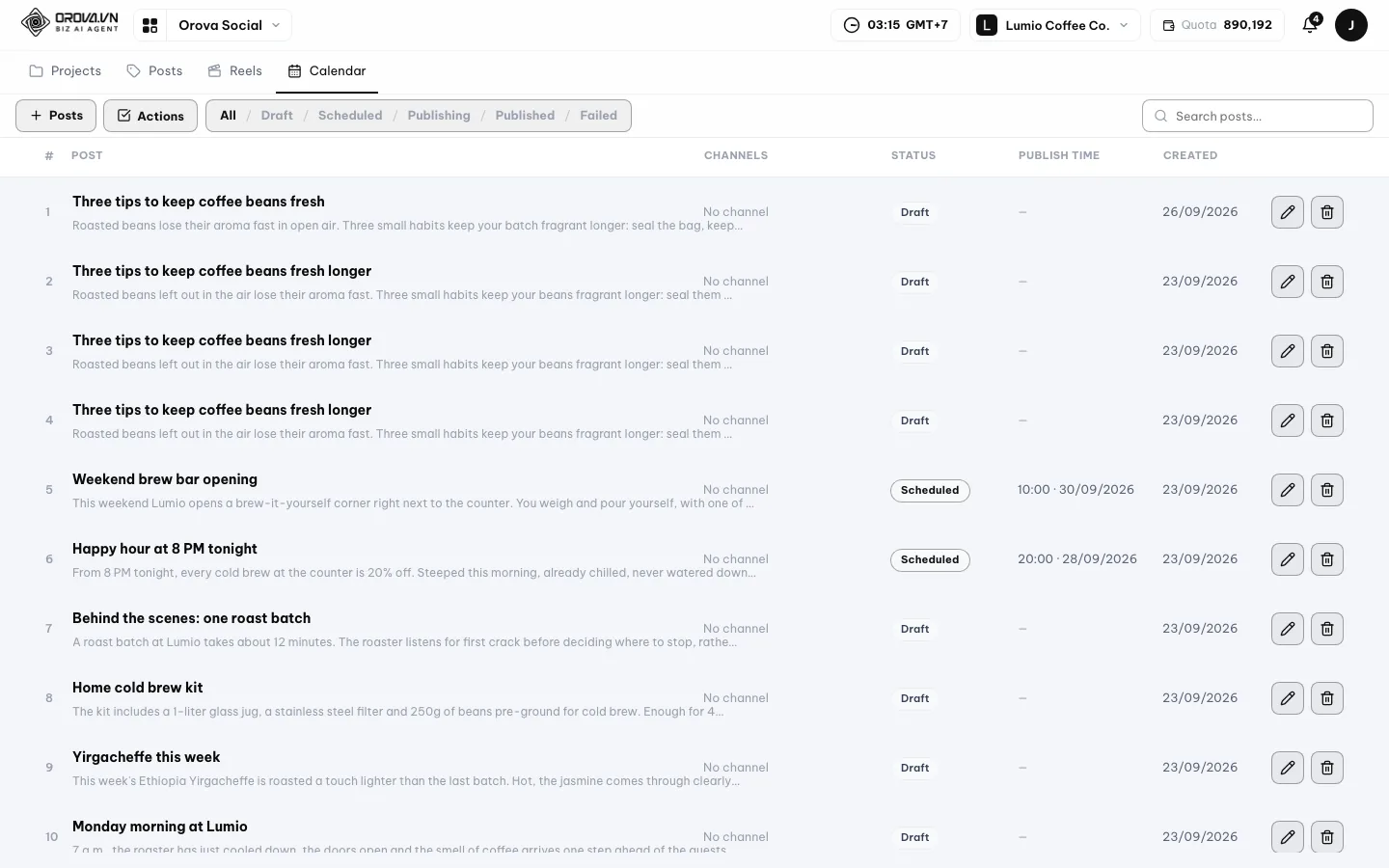Viewport: 1389px width, 868px height.
Task: Edit the 'Yirgacheffe this week' post
Action: 1288,768
